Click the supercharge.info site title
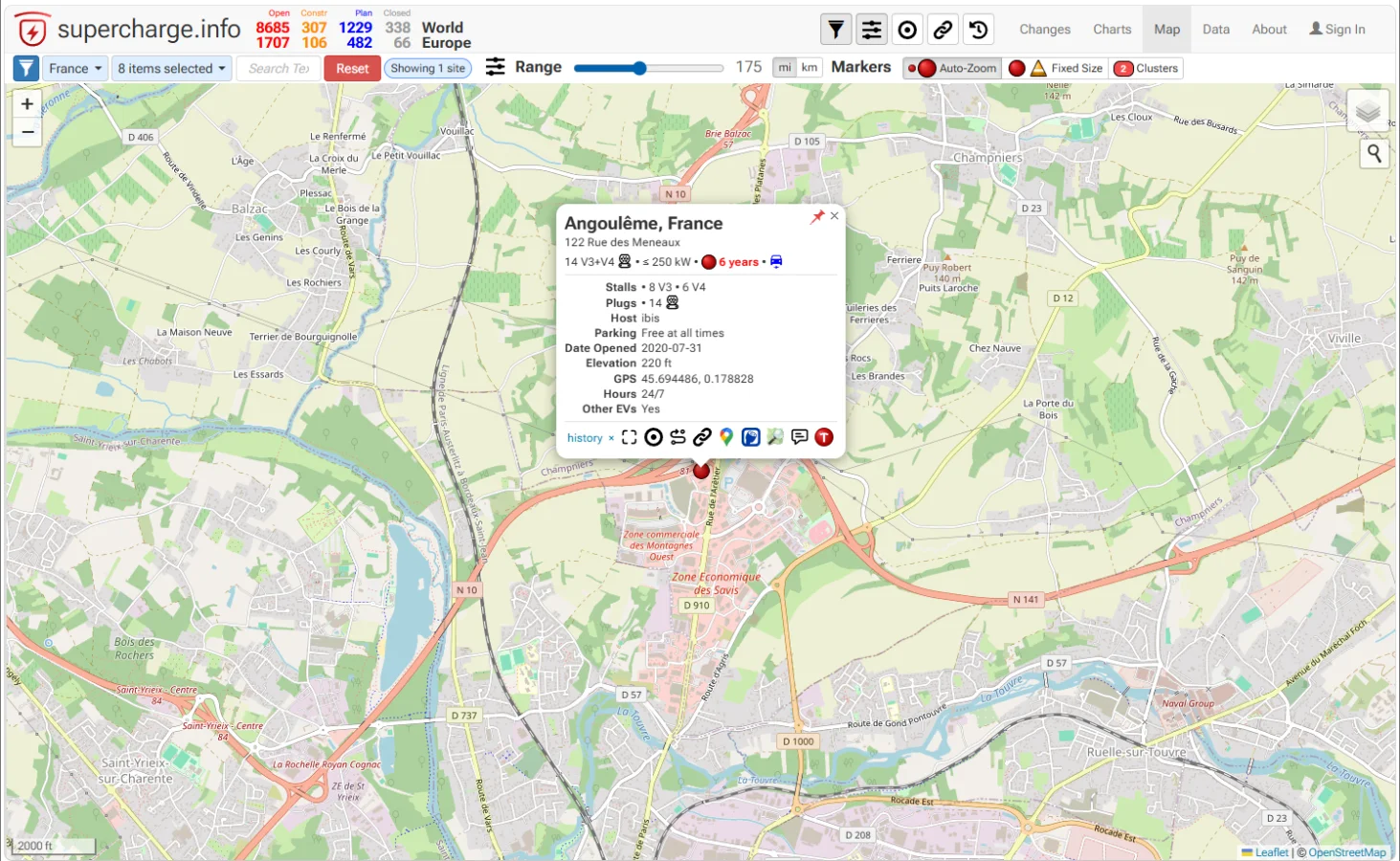This screenshot has width=1400, height=861. (x=149, y=29)
